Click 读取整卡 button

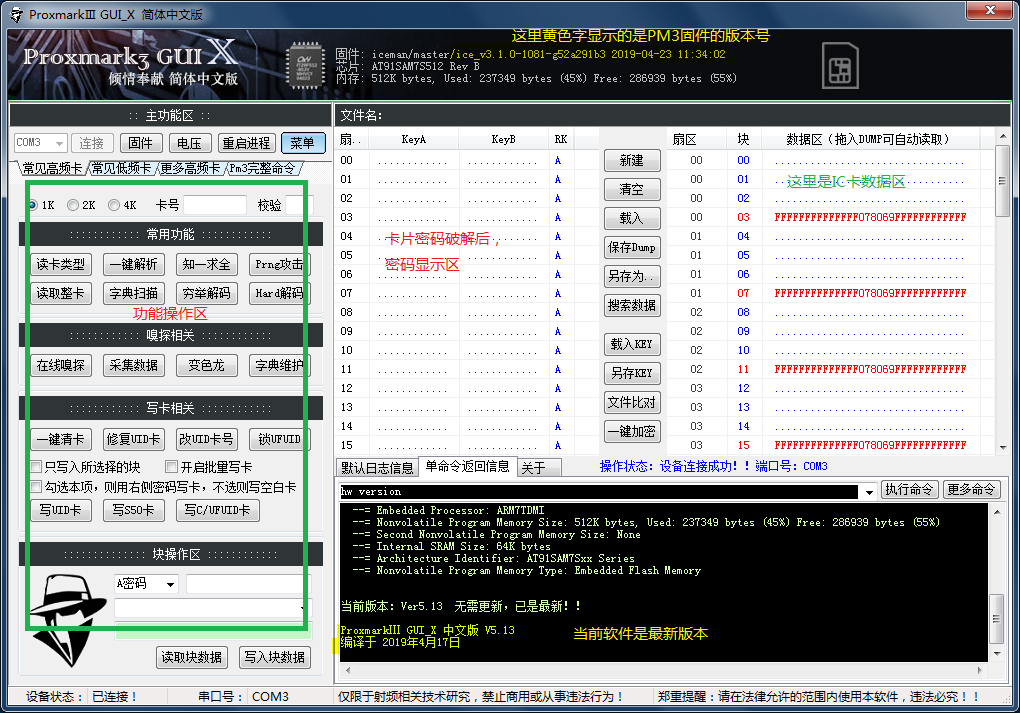click(61, 293)
